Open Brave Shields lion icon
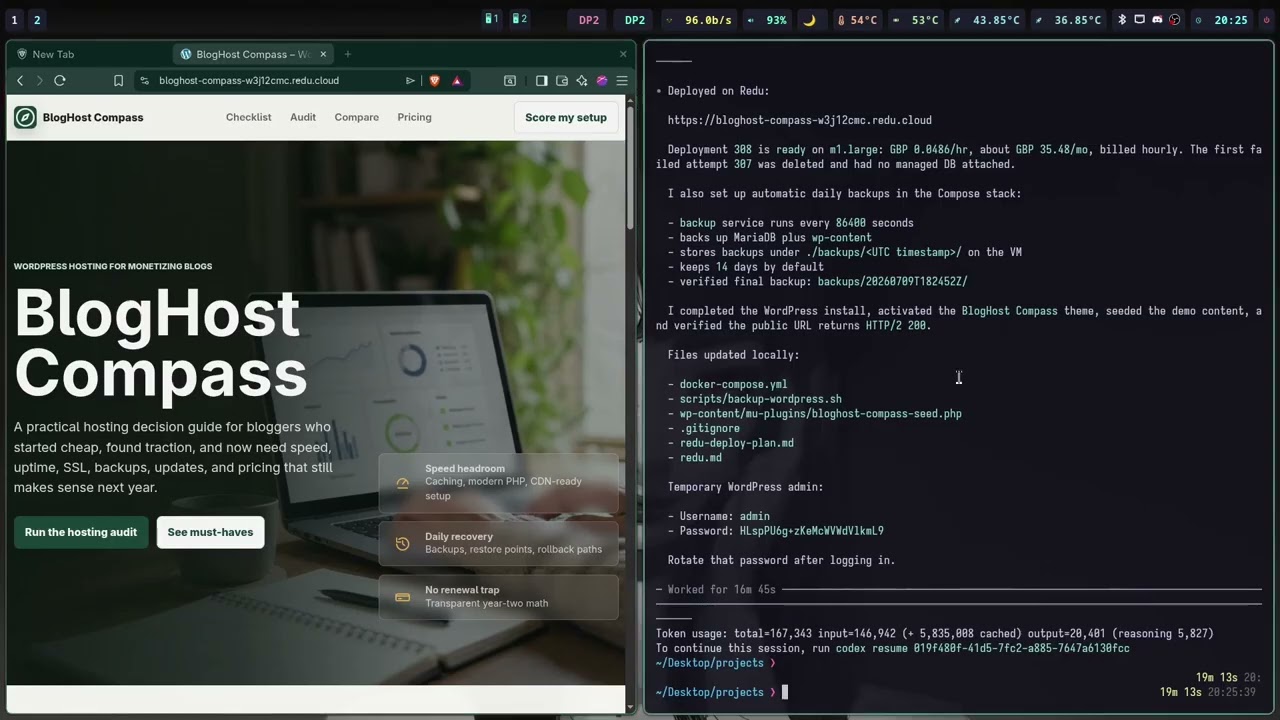 [434, 81]
